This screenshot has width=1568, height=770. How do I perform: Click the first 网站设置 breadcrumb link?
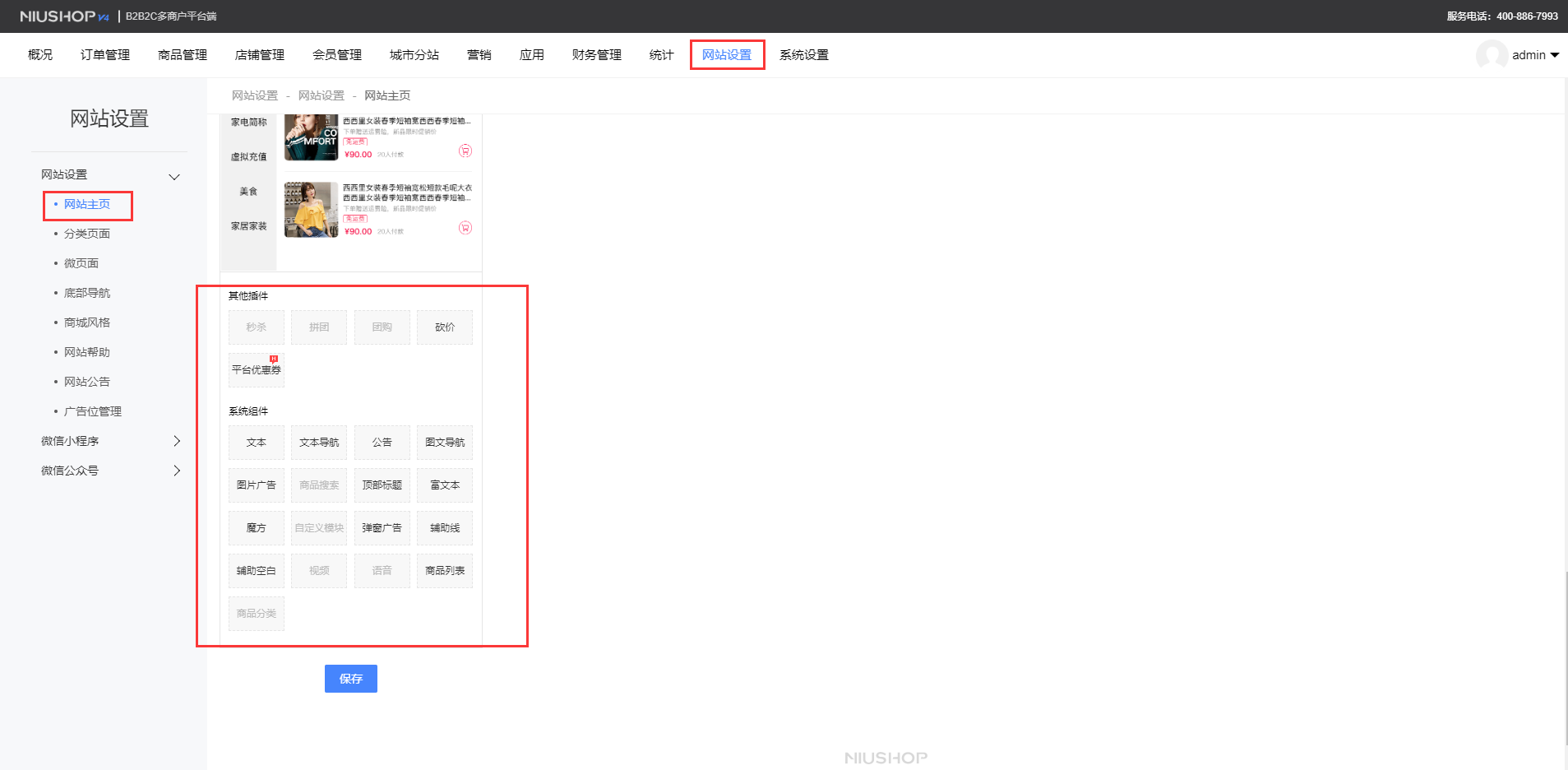[255, 95]
